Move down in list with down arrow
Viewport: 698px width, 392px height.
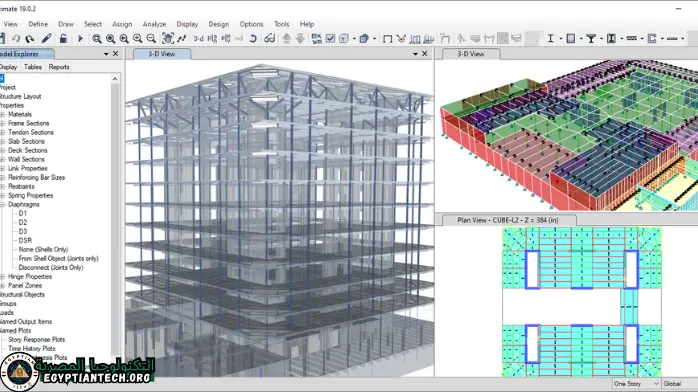pos(300,39)
